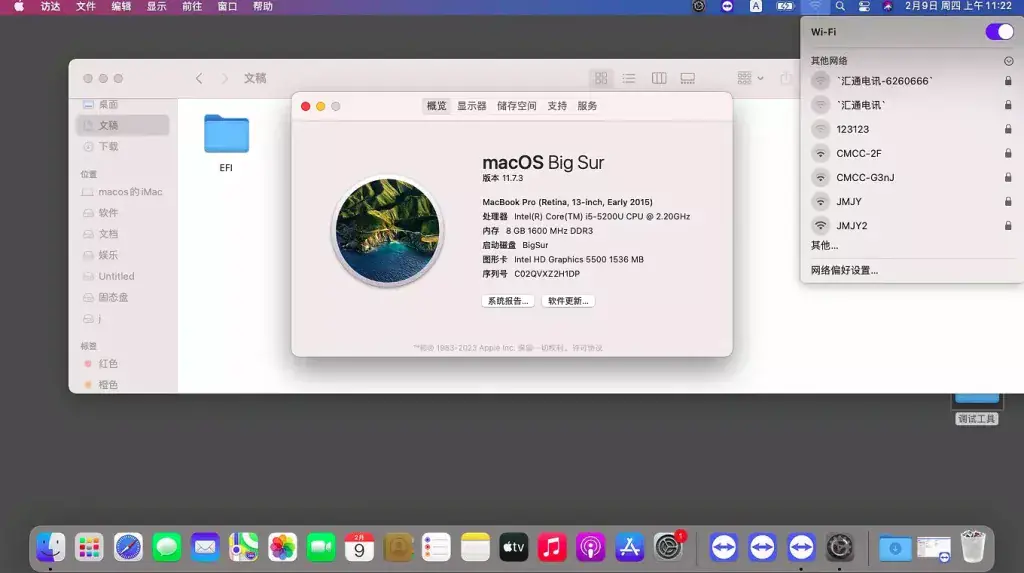Switch to 储存空间 tab
1024x573 pixels.
(x=517, y=106)
